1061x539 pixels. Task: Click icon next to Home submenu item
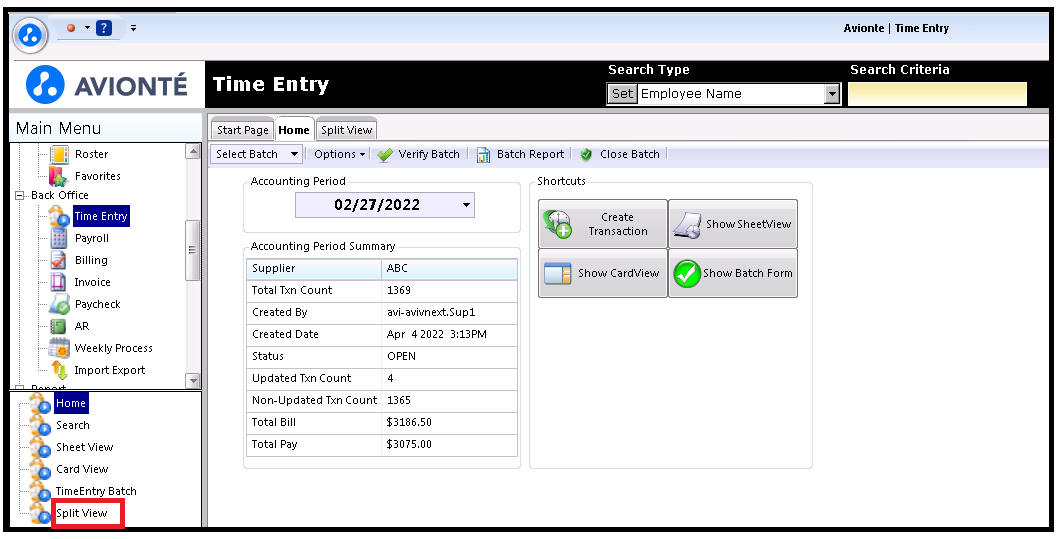tap(41, 404)
